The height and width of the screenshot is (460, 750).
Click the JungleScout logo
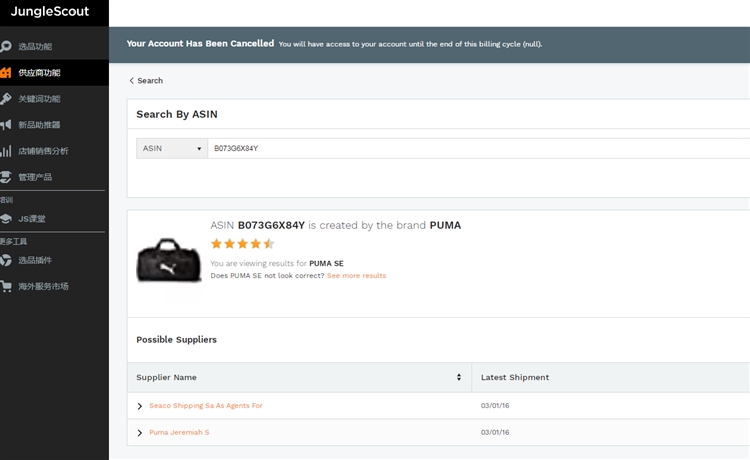pos(50,11)
